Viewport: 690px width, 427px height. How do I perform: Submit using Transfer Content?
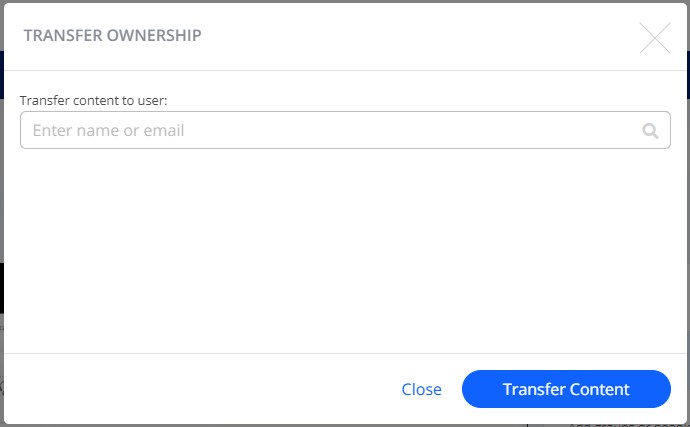click(566, 389)
